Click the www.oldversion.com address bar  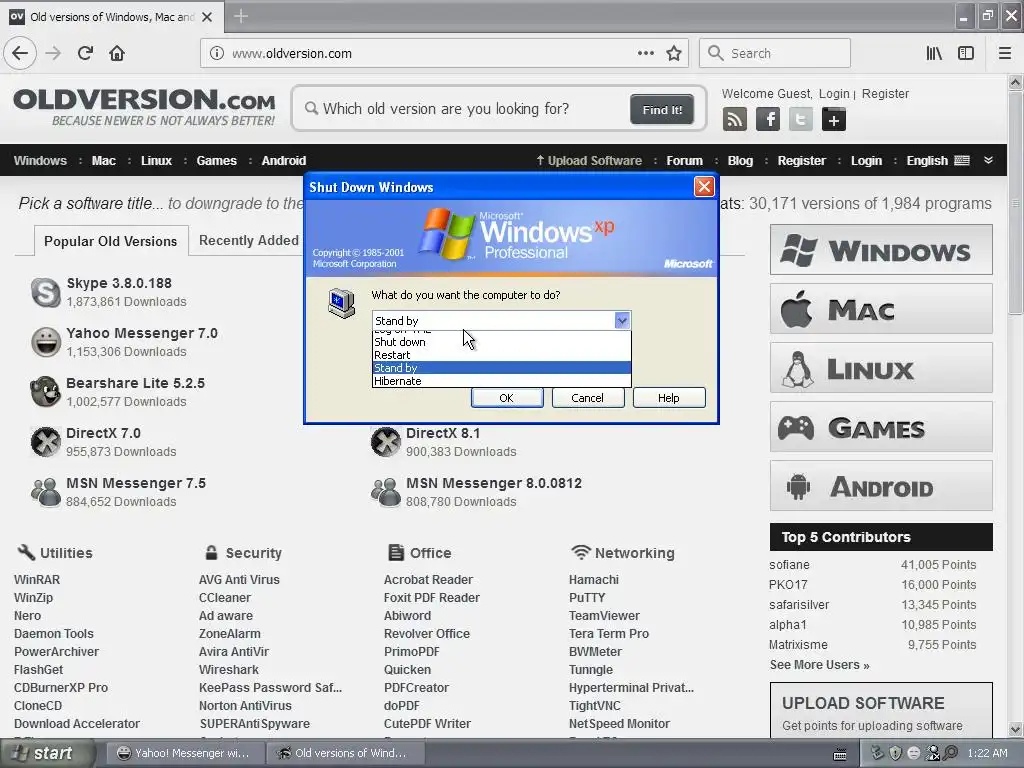point(424,53)
